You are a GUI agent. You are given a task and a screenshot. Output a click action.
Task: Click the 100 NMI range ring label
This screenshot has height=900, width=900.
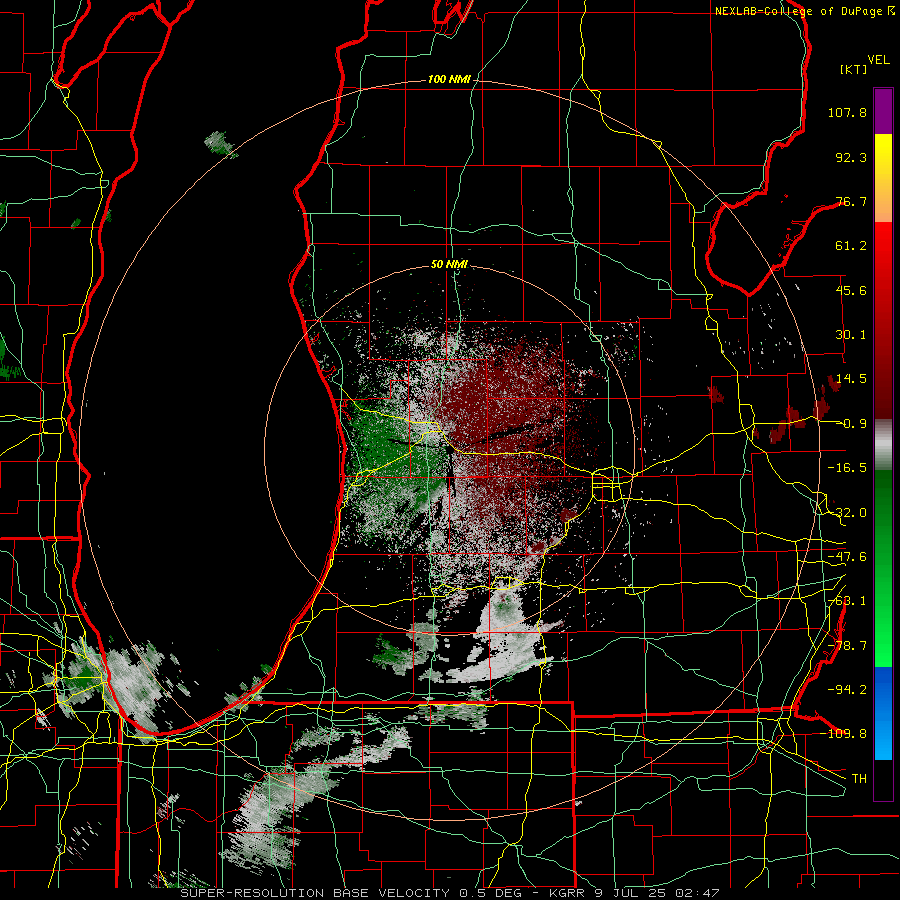(x=449, y=79)
